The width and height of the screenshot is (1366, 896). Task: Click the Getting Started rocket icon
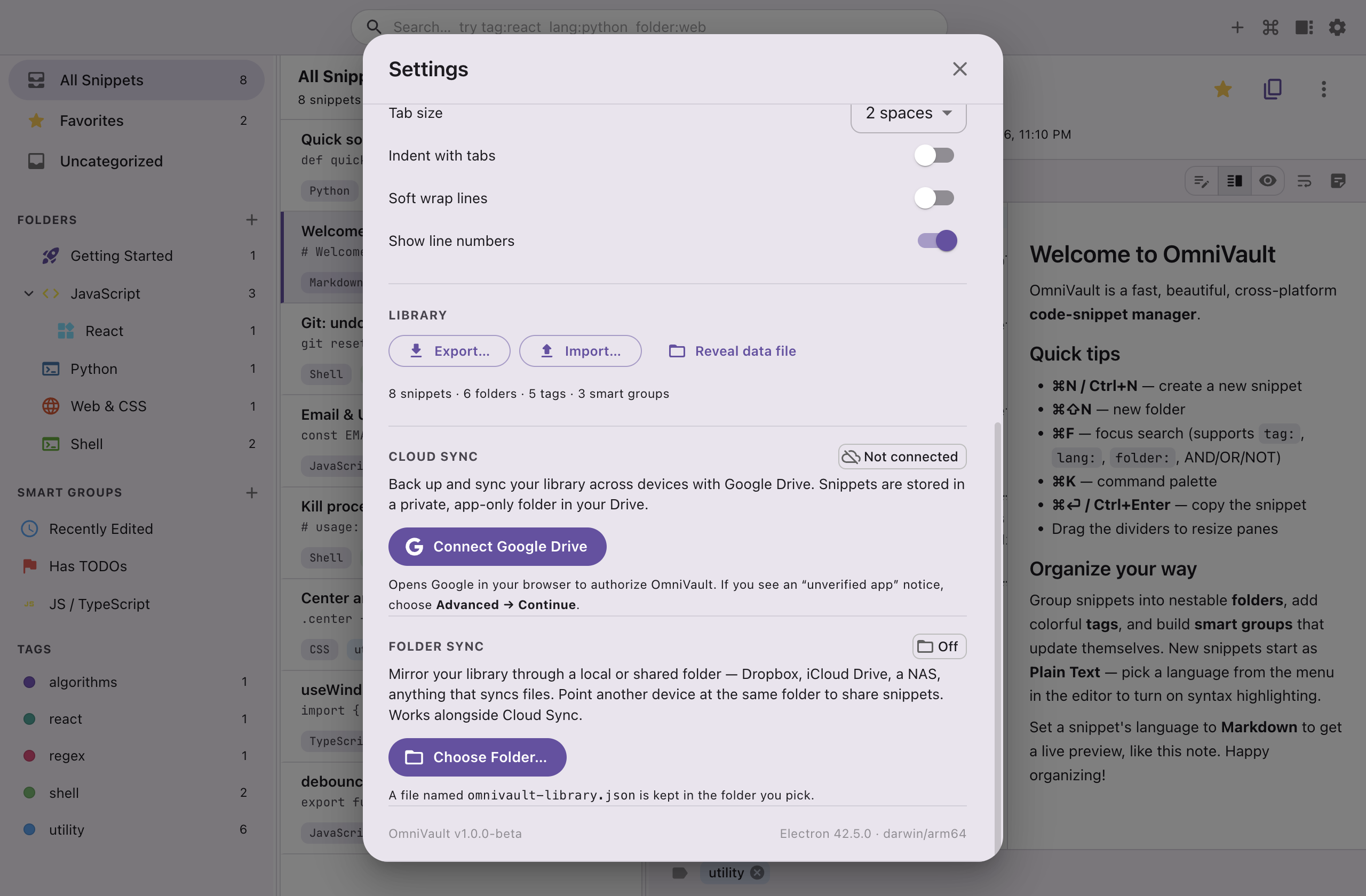click(51, 256)
